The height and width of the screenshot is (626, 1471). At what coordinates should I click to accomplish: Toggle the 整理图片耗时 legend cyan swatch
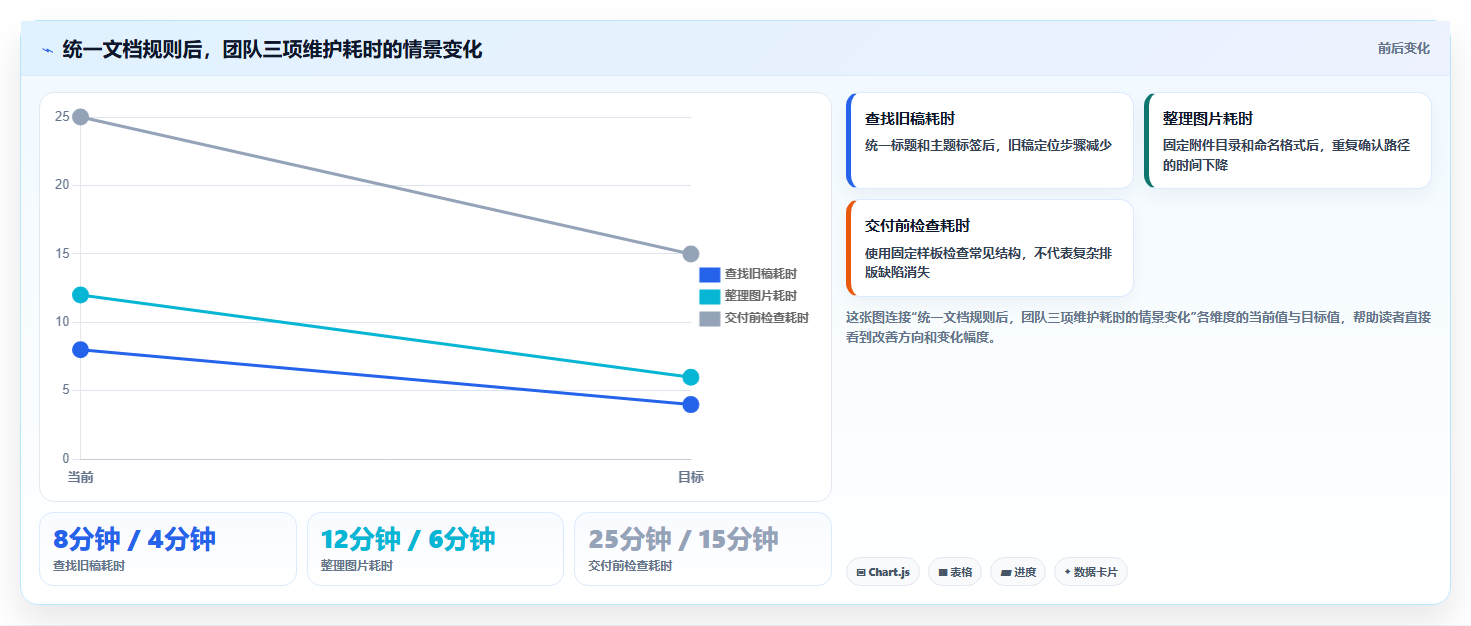point(709,296)
